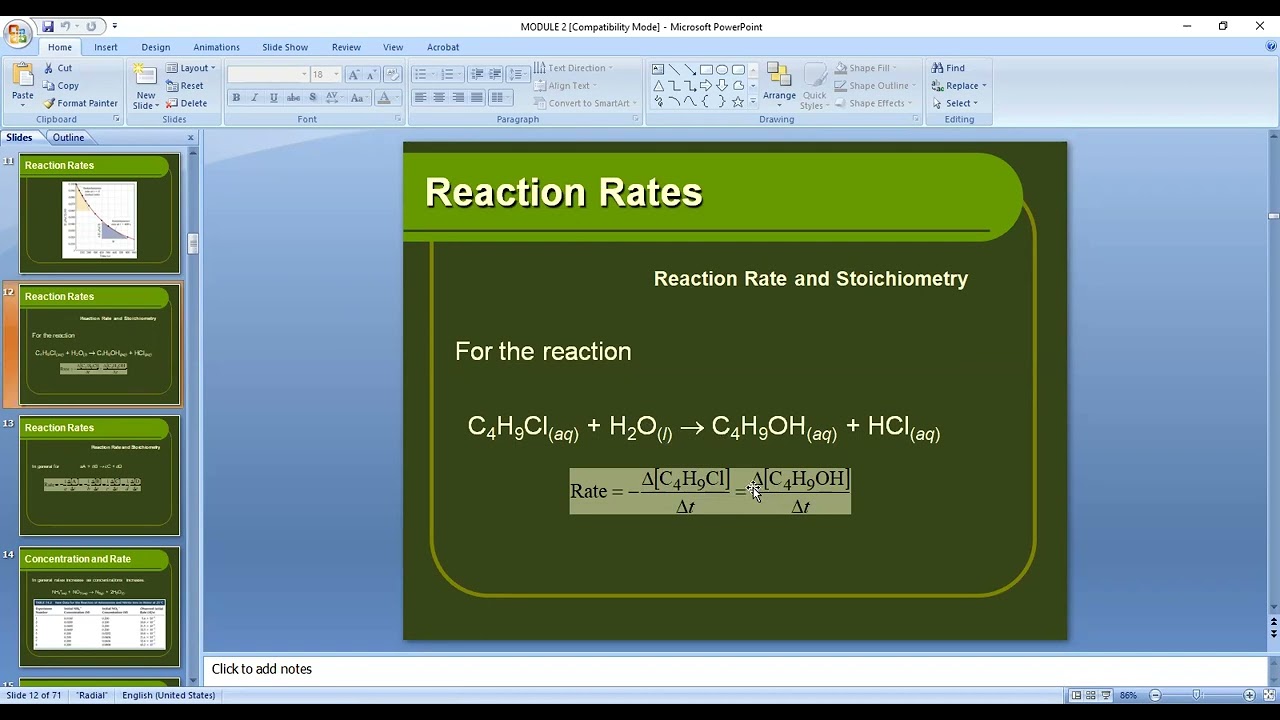Viewport: 1280px width, 720px height.
Task: Open the Insert ribbon tab
Action: tap(106, 47)
